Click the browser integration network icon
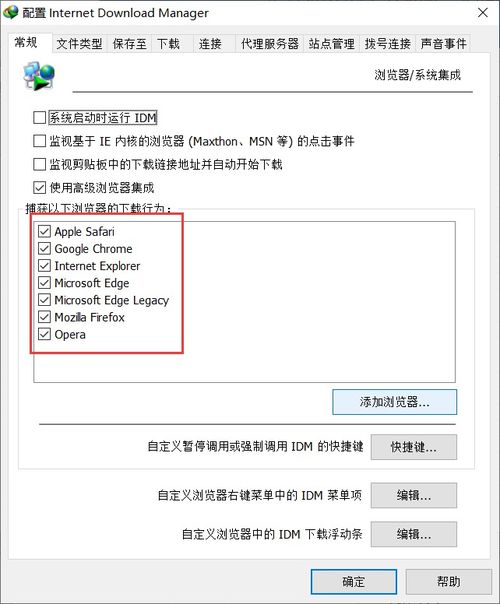This screenshot has width=500, height=604. click(39, 76)
